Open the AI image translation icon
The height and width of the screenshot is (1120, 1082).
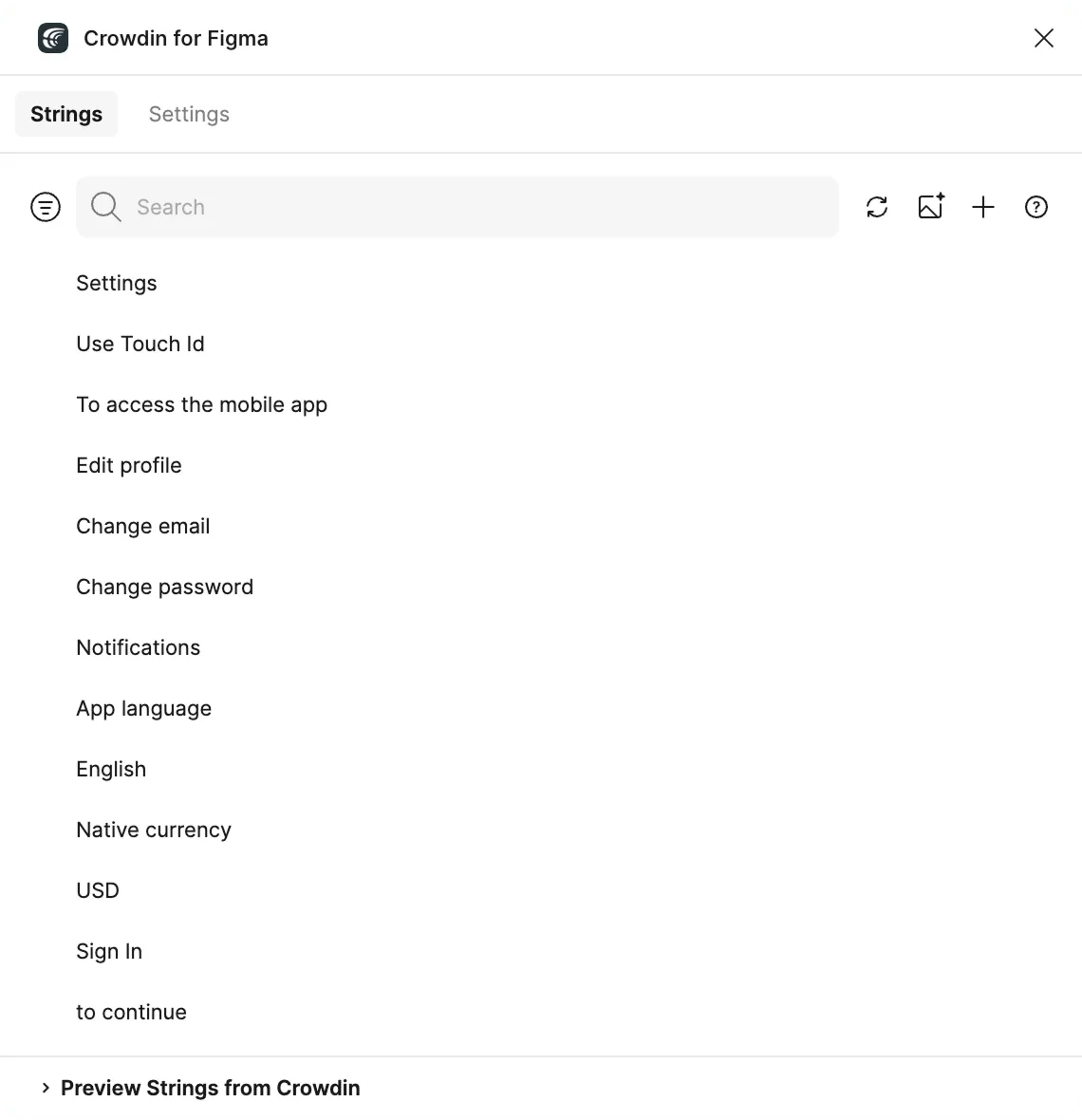[930, 207]
